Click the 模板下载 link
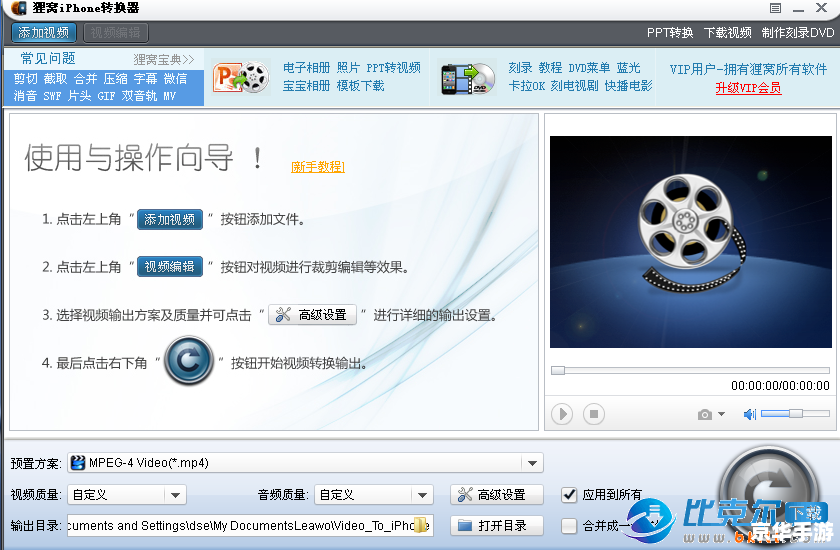840x550 pixels. pyautogui.click(x=361, y=86)
